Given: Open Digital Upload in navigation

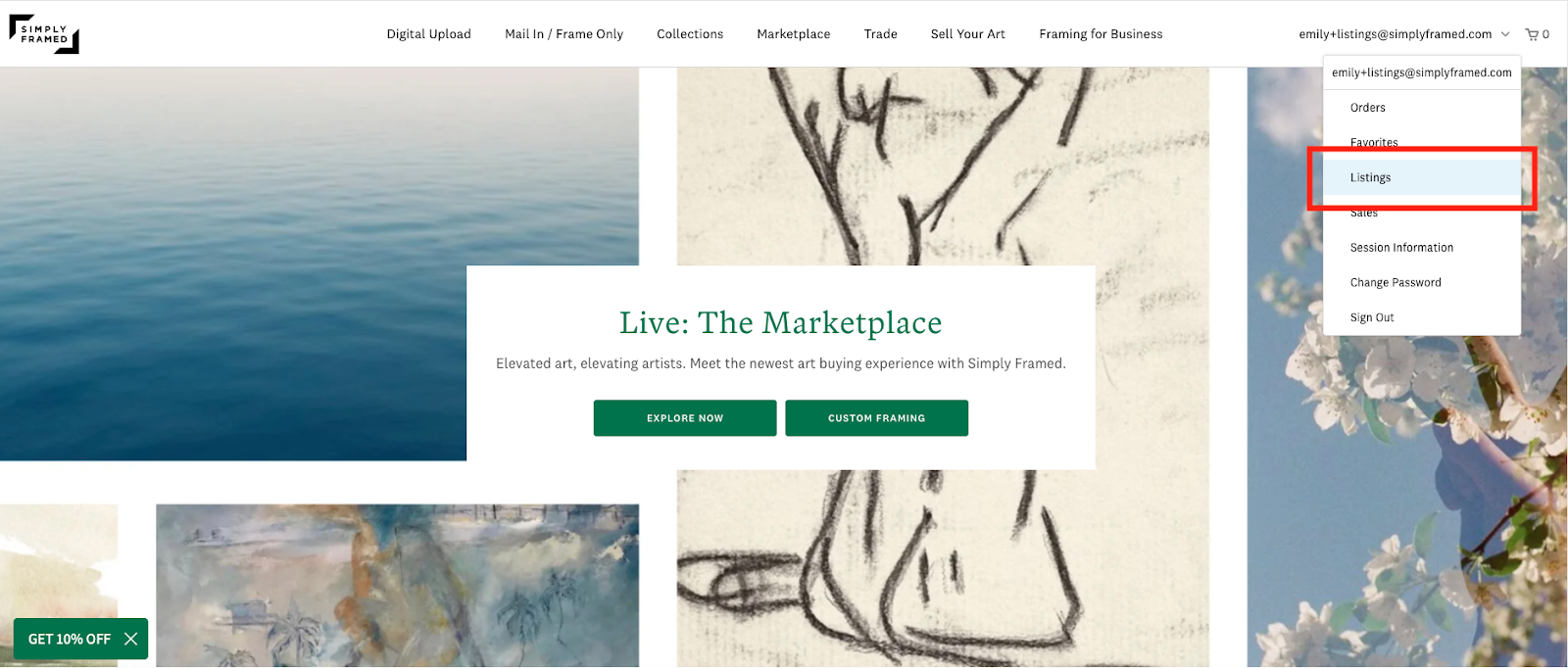Looking at the screenshot, I should (x=428, y=34).
